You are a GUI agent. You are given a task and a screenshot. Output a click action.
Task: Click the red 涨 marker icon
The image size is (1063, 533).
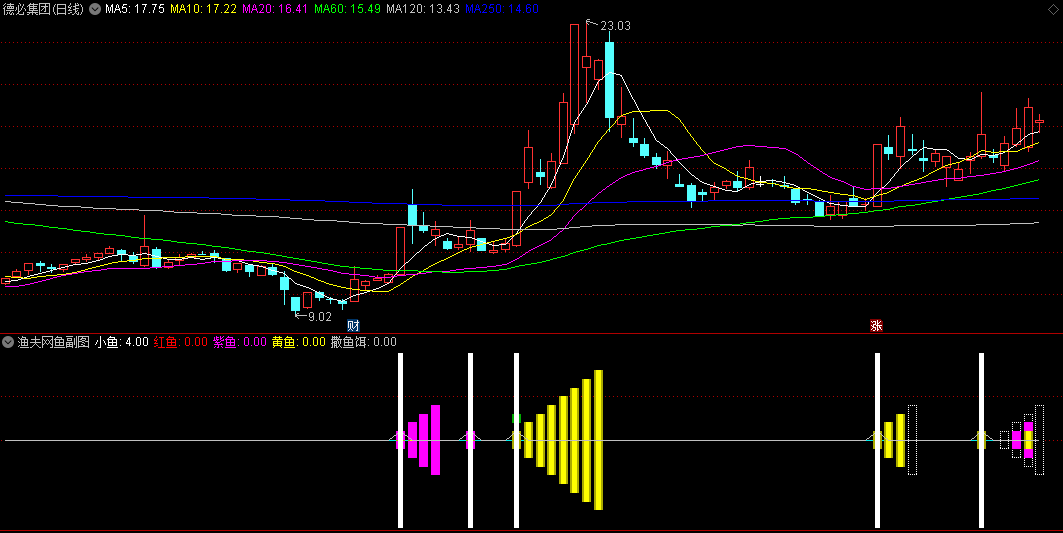point(876,325)
